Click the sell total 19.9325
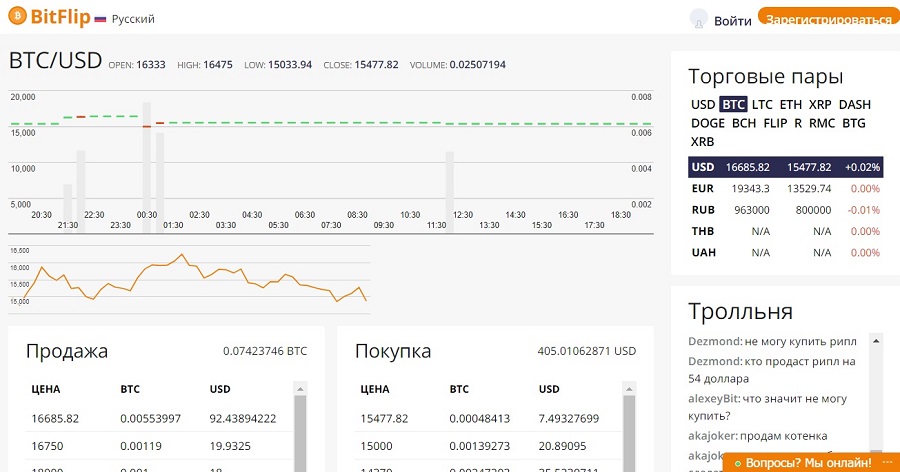The image size is (900, 472). click(x=230, y=446)
